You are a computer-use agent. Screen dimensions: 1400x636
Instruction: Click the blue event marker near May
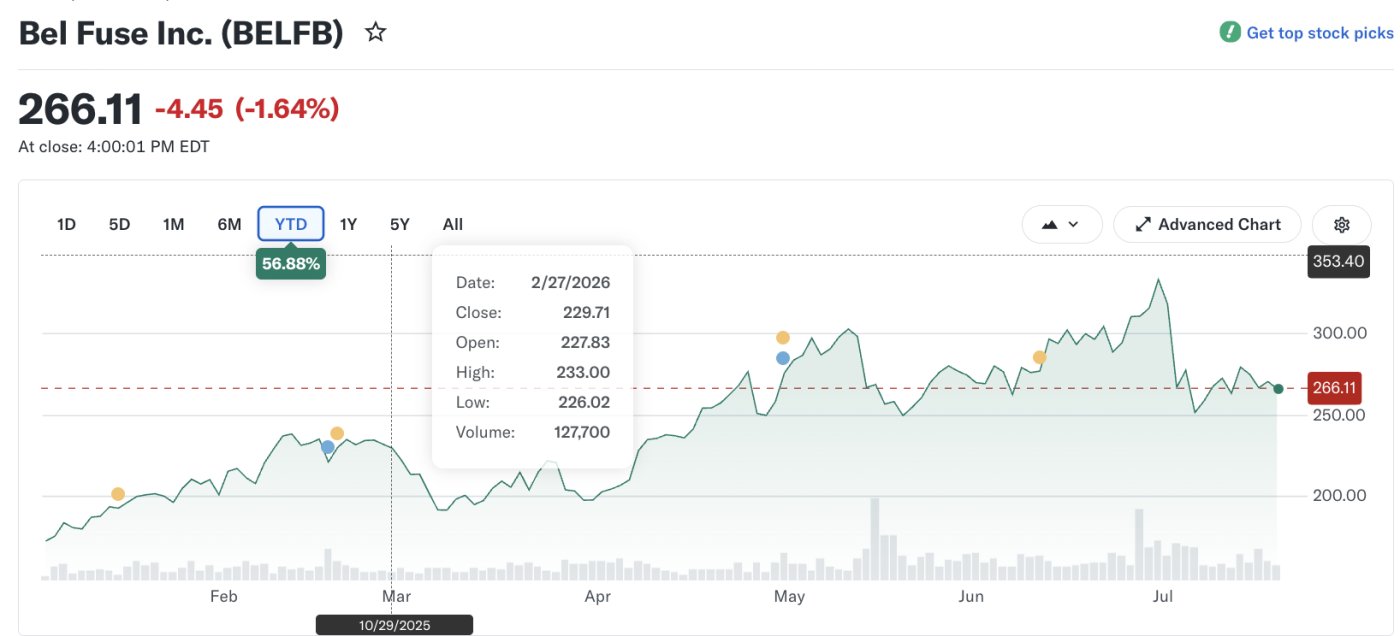[783, 358]
